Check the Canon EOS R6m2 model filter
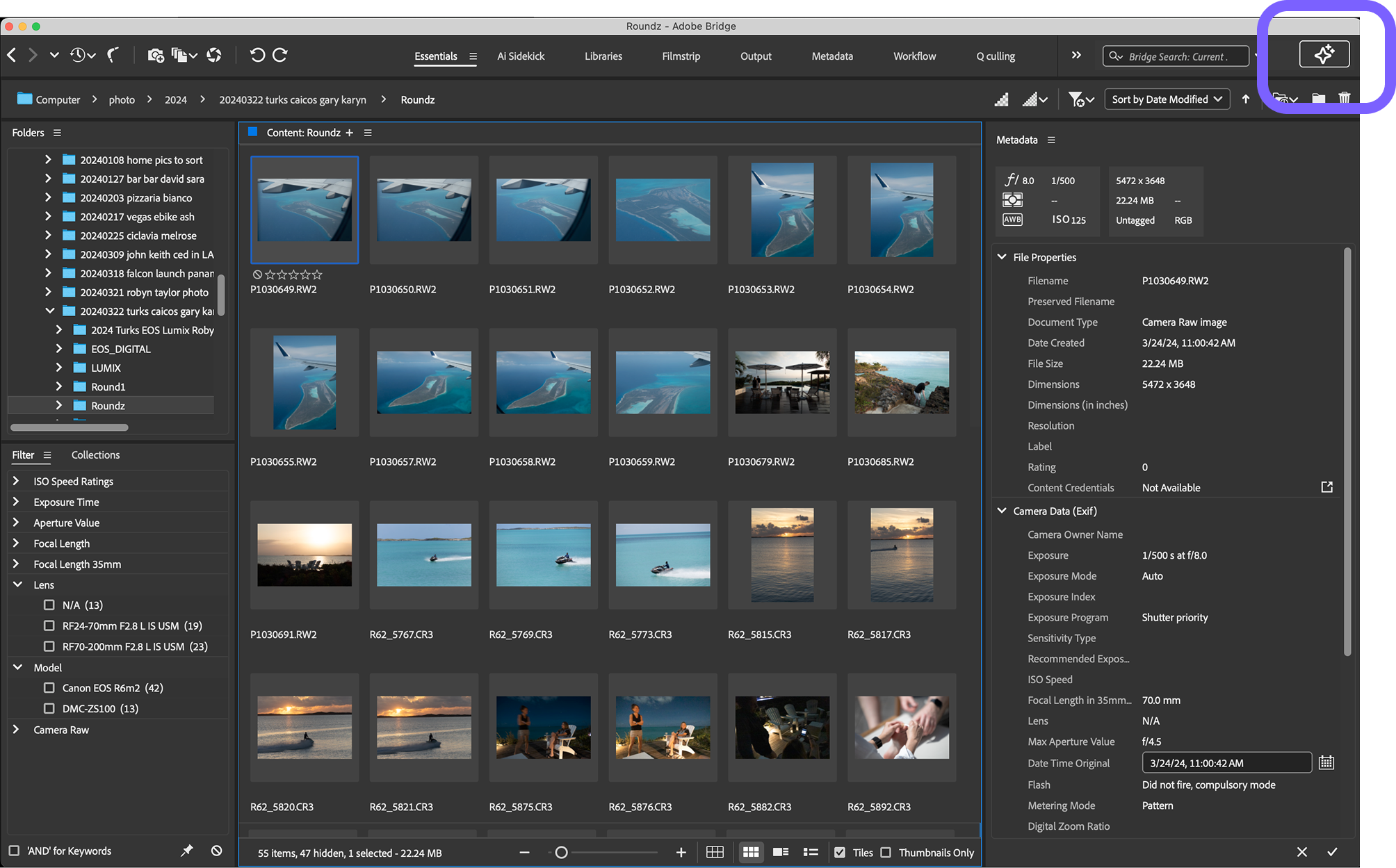This screenshot has width=1396, height=868. tap(49, 687)
